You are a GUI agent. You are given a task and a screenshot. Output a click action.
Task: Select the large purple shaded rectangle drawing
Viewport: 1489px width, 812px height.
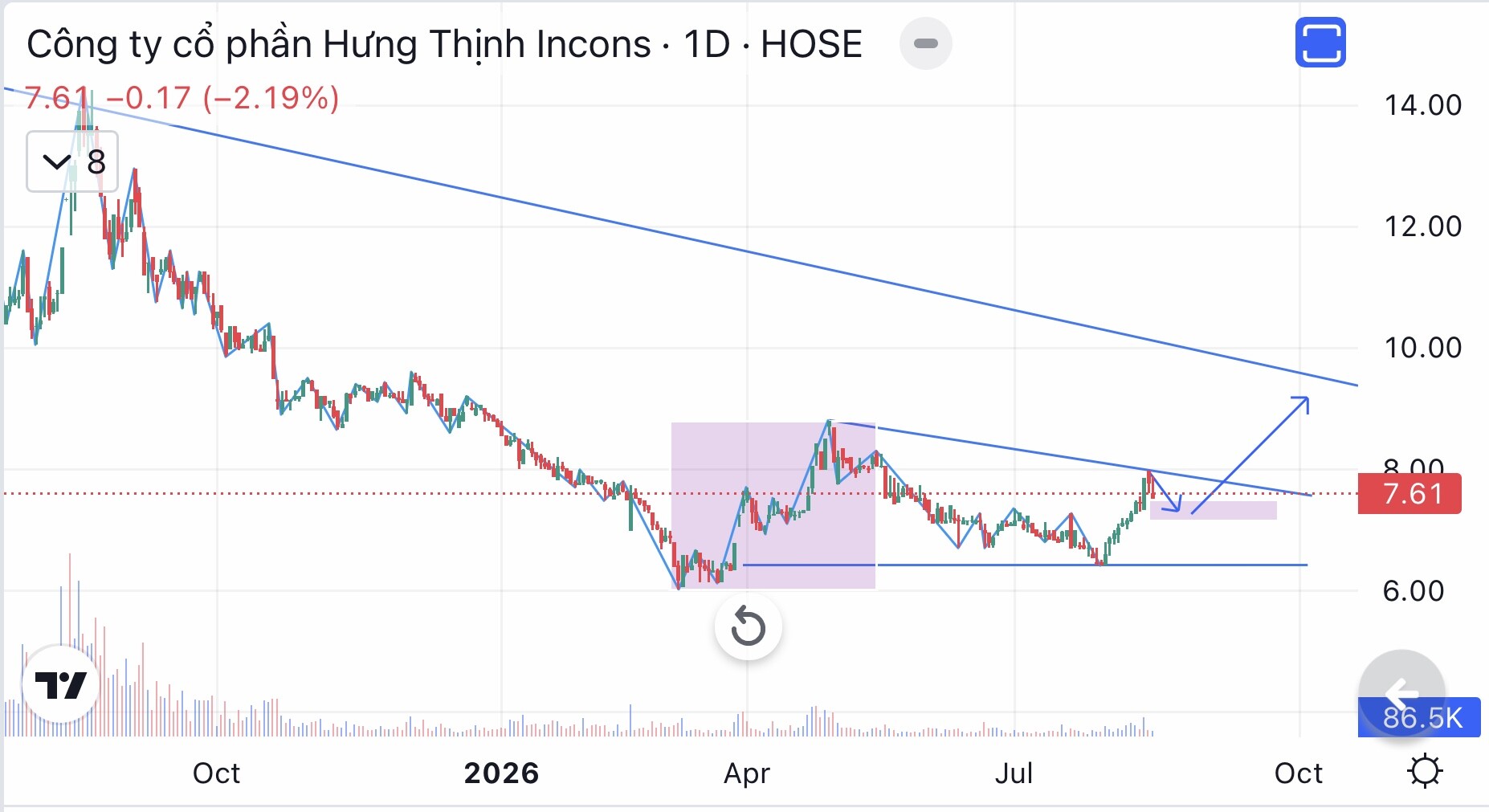coord(773,505)
